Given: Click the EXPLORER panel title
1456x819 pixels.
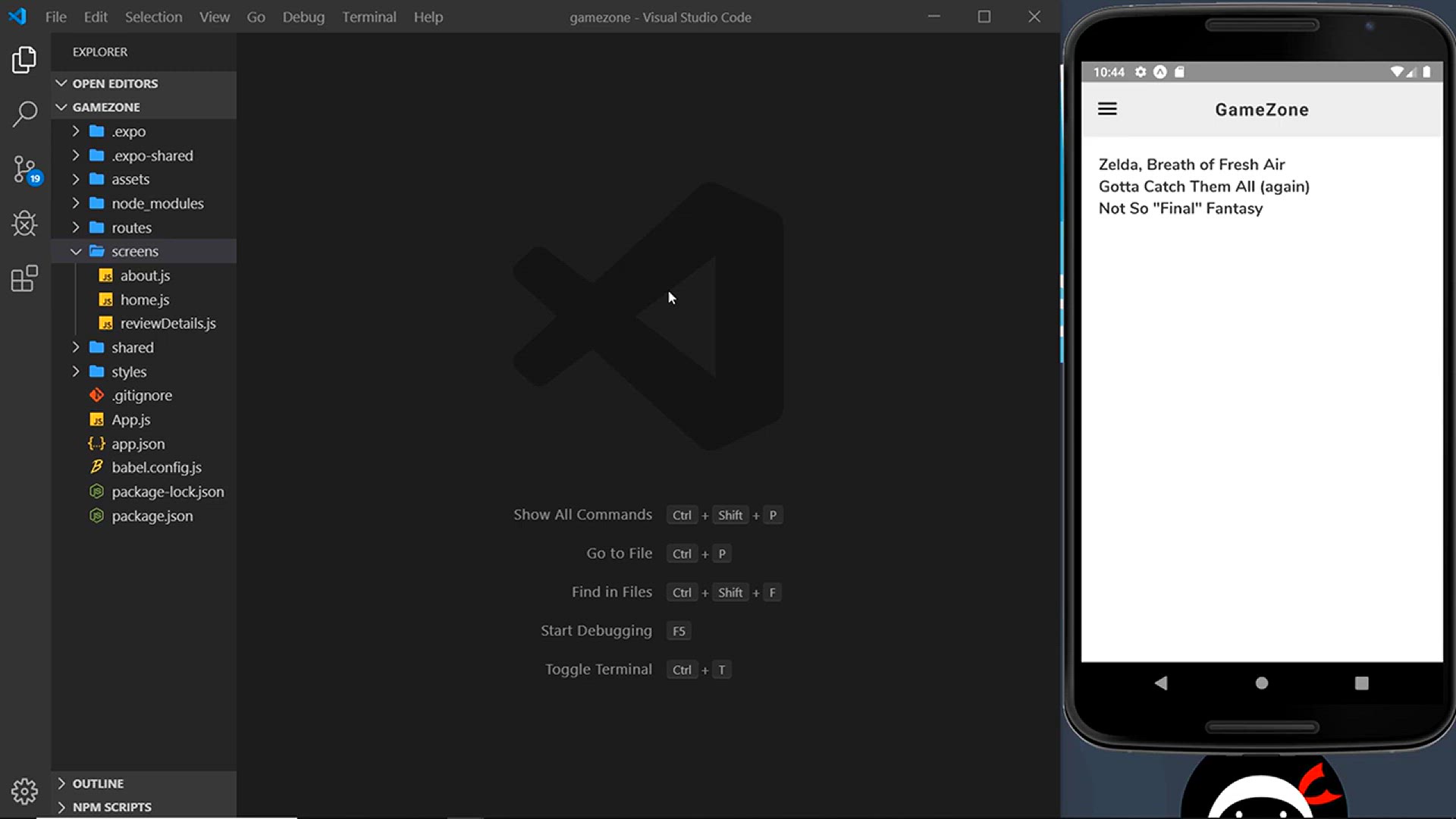Looking at the screenshot, I should (100, 52).
